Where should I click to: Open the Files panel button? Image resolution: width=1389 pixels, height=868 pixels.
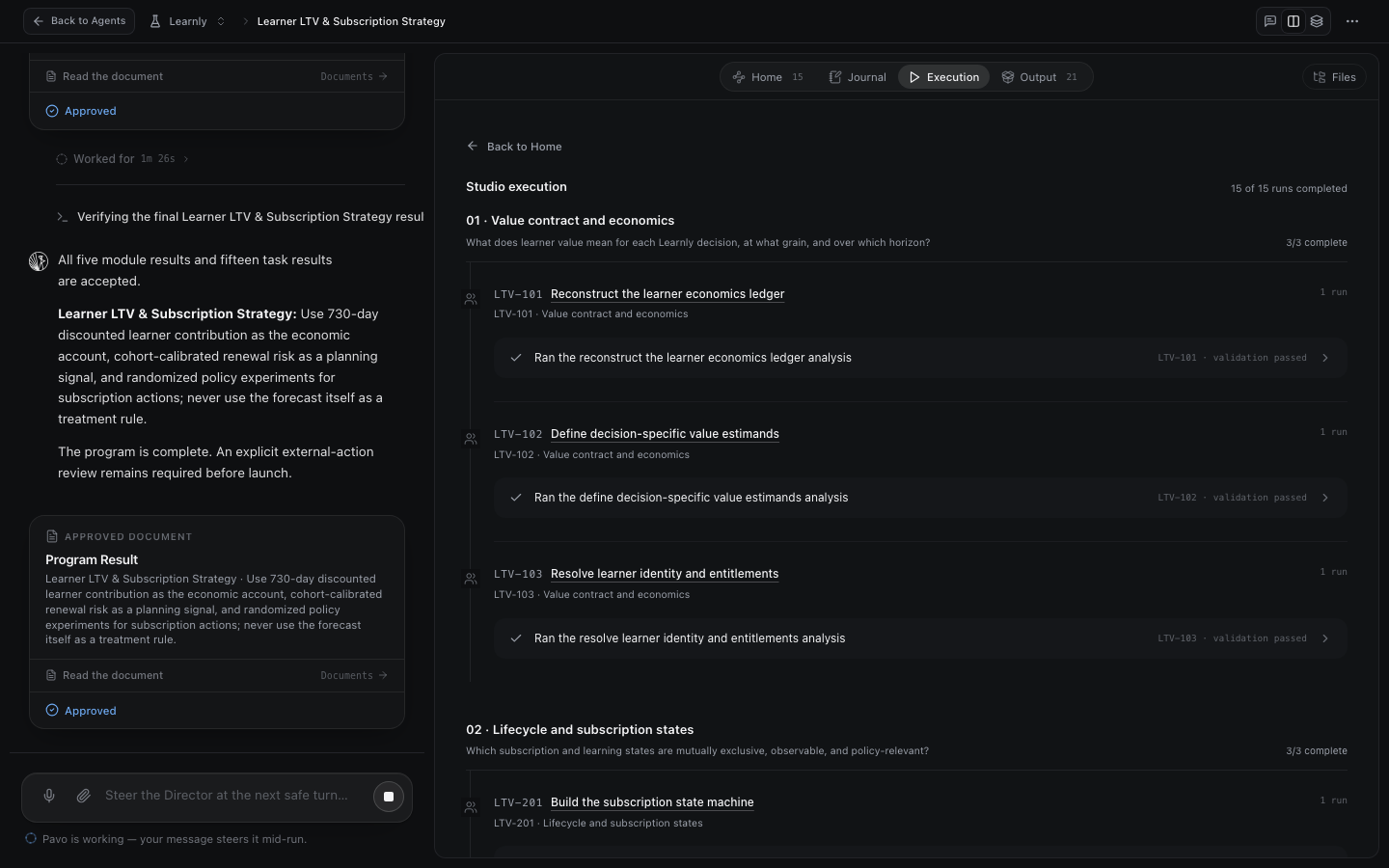pos(1334,77)
